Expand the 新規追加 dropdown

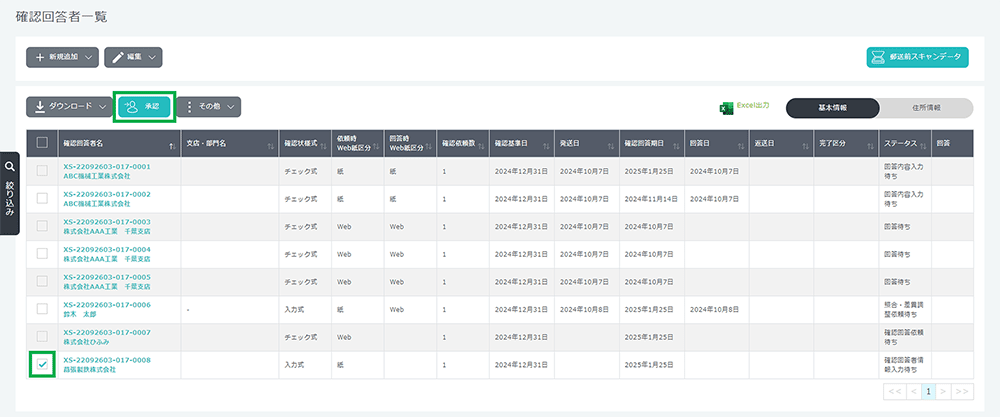[x=62, y=58]
